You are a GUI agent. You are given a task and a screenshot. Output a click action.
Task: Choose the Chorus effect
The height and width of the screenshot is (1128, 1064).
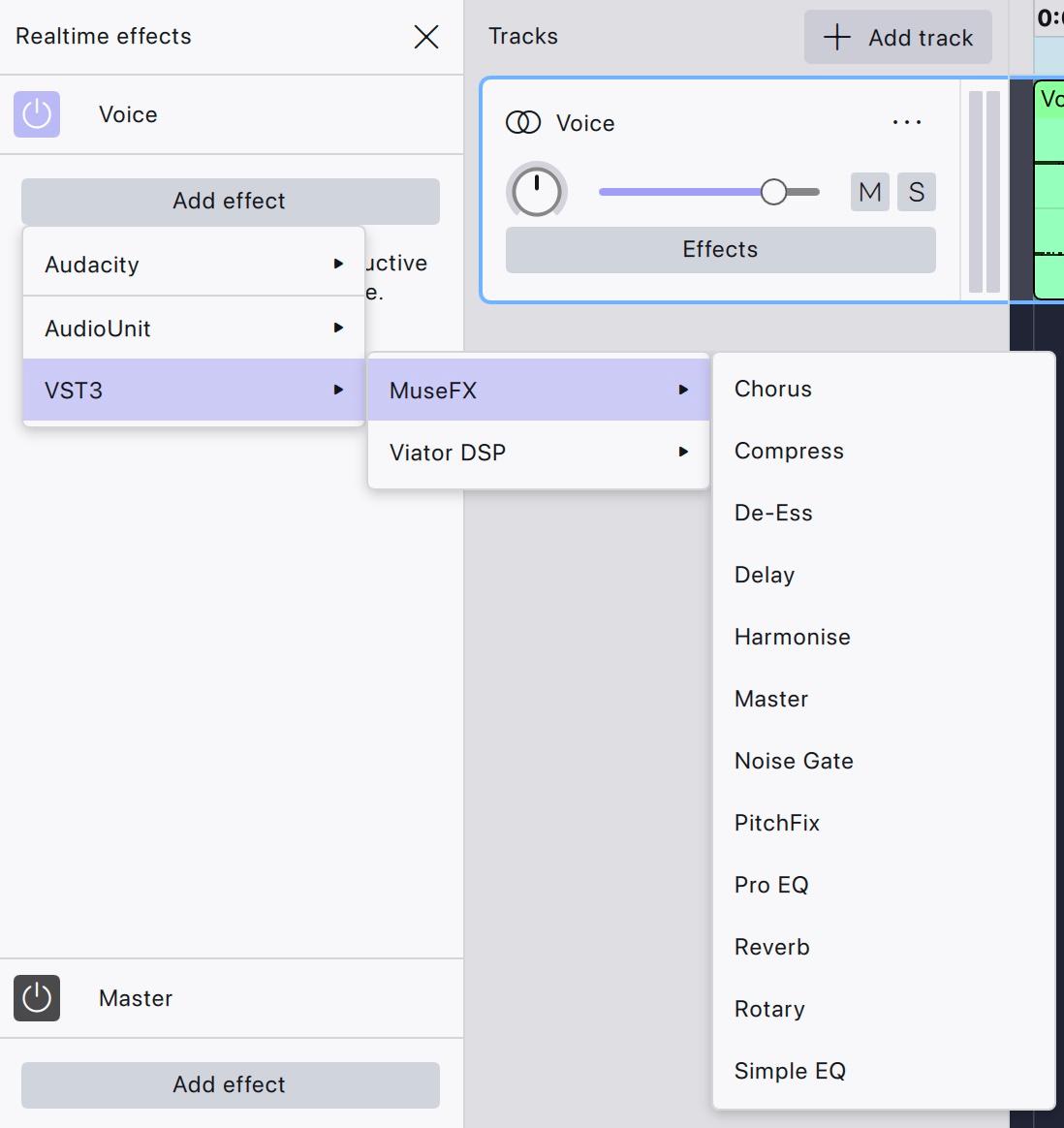pos(884,389)
